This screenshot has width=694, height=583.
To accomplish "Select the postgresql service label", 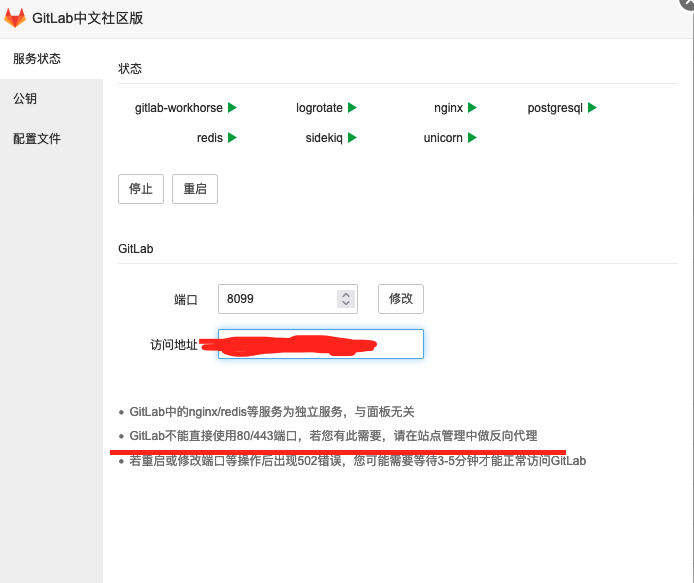I will click(555, 108).
